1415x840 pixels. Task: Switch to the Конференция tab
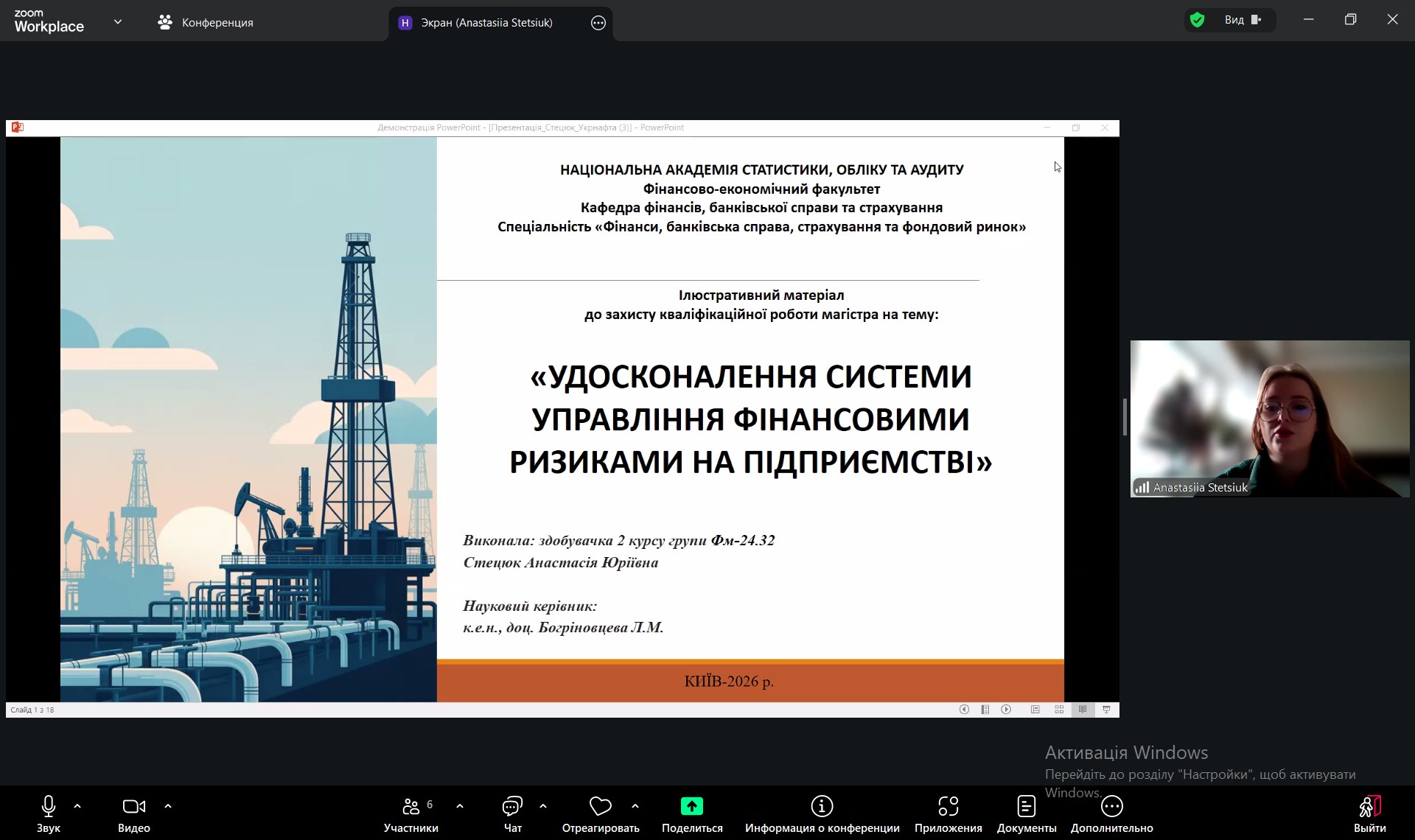coord(206,23)
